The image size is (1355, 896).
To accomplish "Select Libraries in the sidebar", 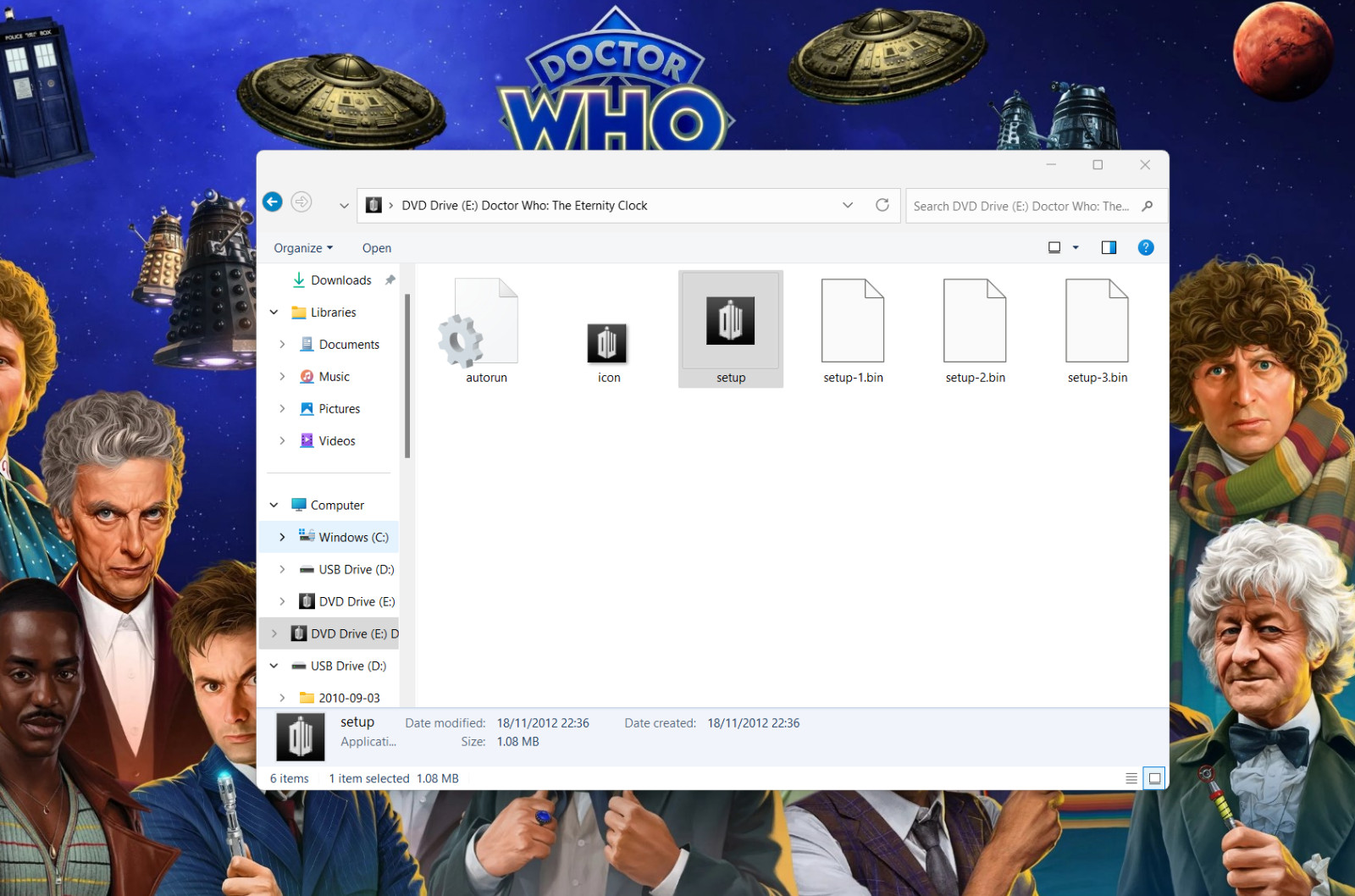I will tap(333, 312).
